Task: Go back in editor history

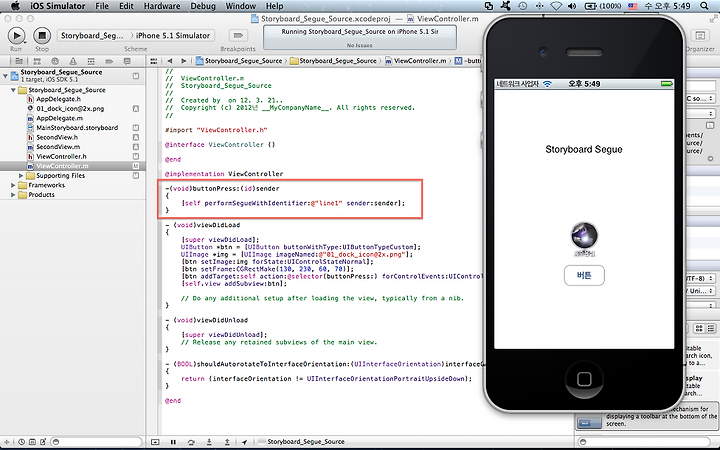Action: pos(170,61)
